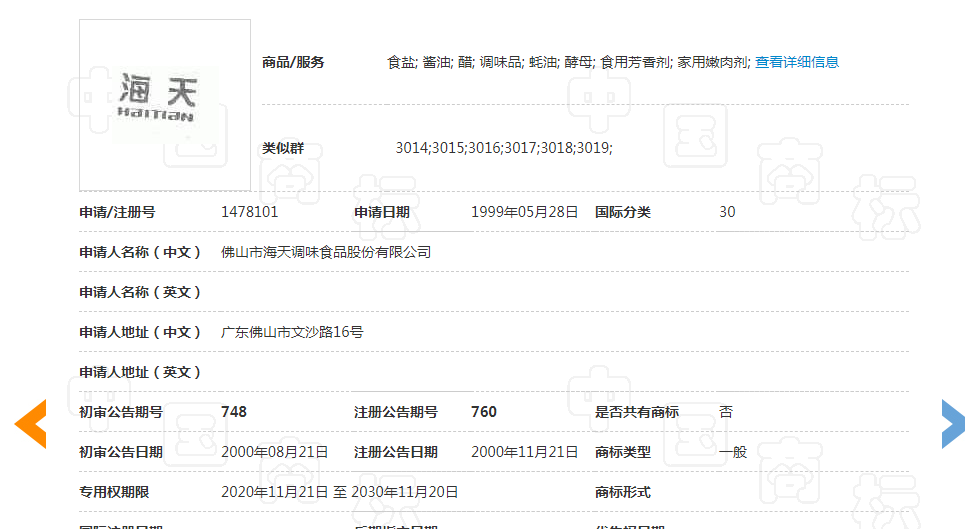Select exclusive right period 2020年11月21日 至 2030年11月20日

[340, 492]
